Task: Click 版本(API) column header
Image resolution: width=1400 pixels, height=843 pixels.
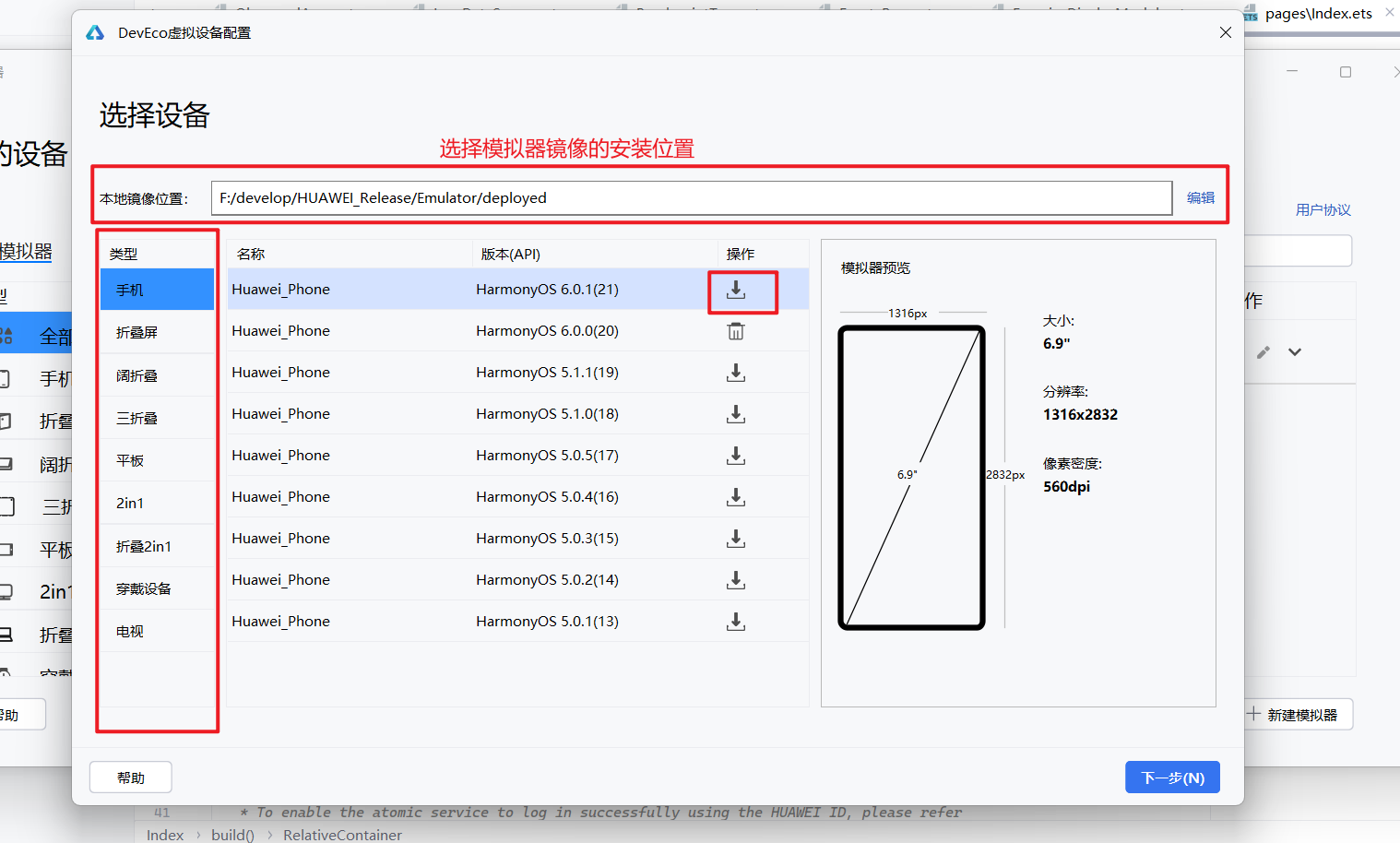Action: click(510, 254)
